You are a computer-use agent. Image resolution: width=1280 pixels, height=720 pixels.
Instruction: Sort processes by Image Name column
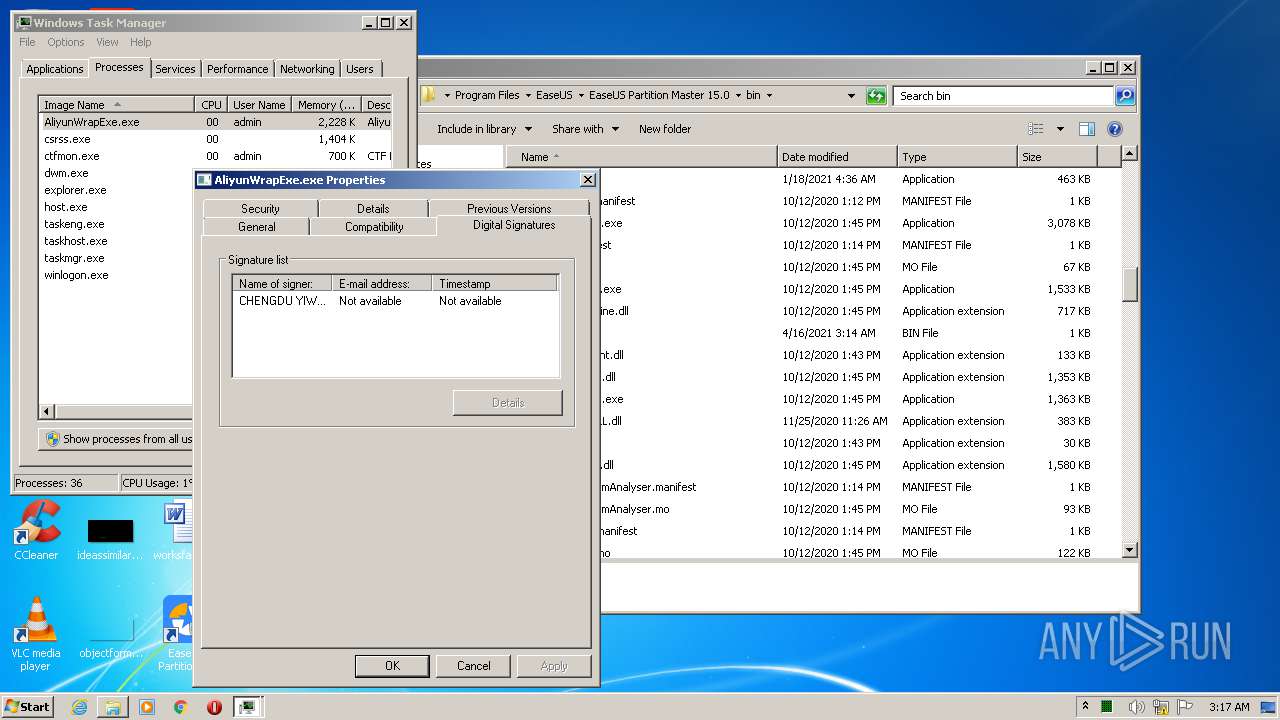click(116, 105)
